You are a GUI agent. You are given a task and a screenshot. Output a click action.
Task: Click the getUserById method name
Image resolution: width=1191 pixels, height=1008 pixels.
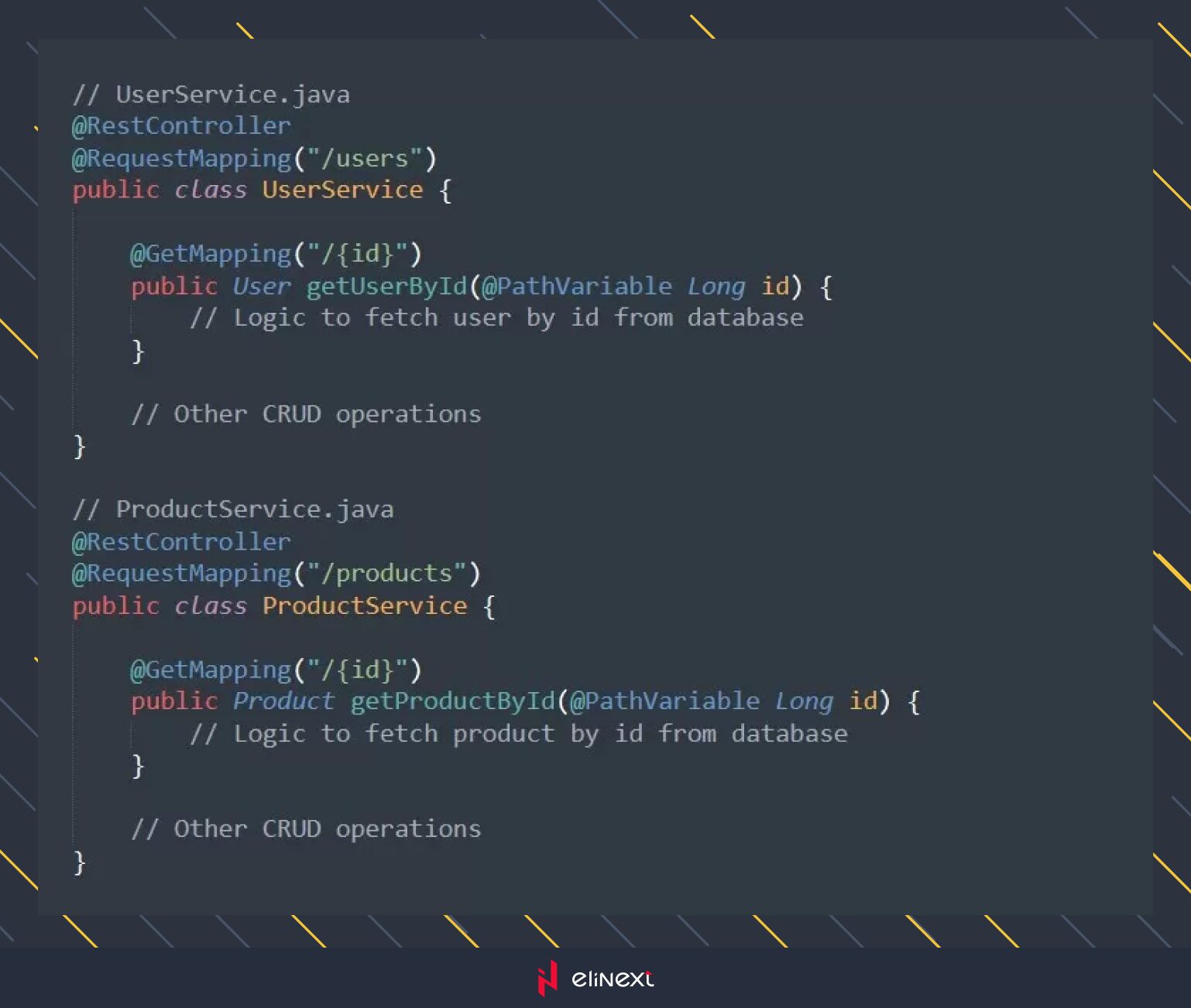[386, 286]
